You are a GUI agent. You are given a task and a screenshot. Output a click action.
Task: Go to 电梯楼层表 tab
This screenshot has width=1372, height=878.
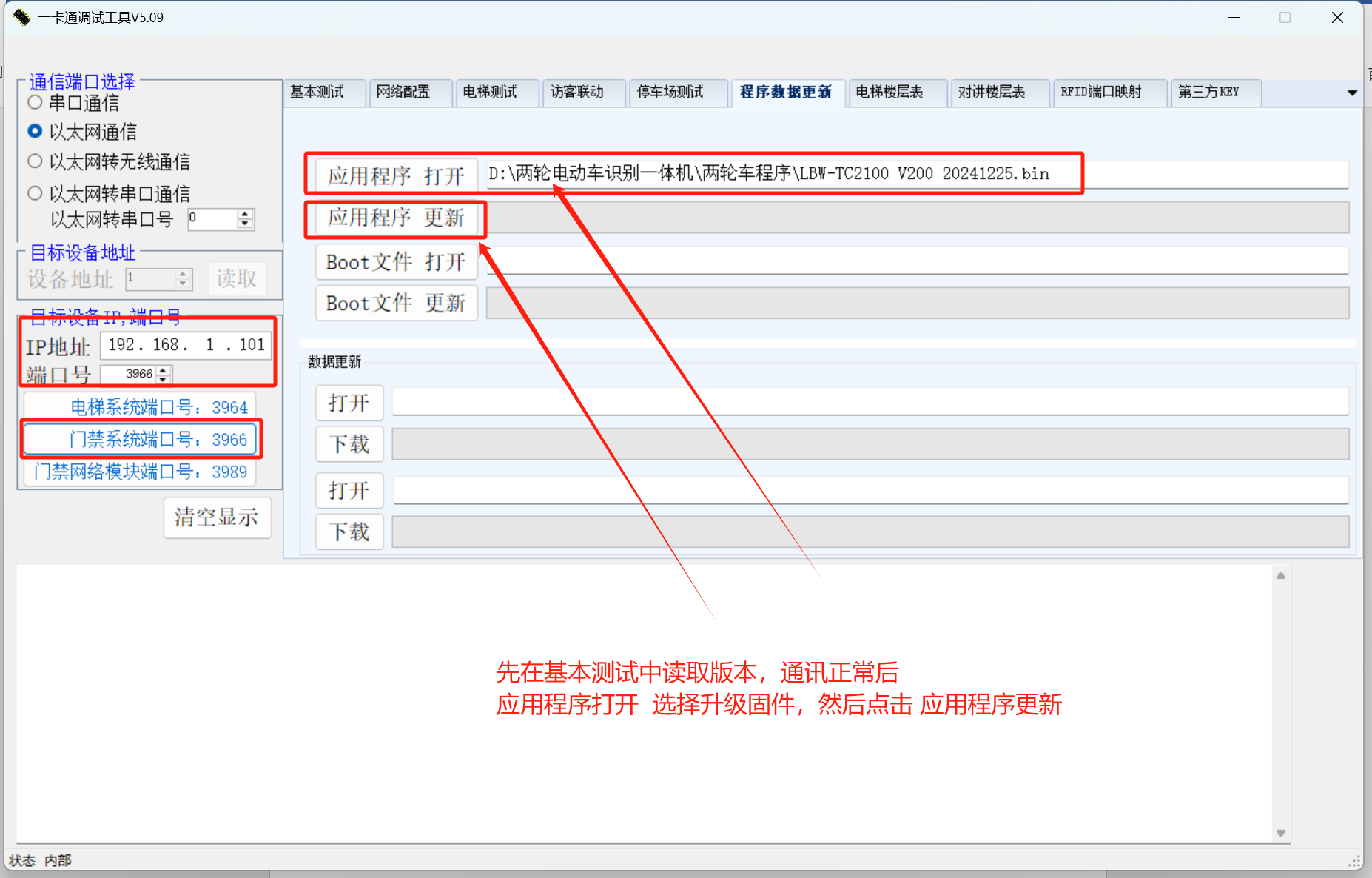point(890,93)
